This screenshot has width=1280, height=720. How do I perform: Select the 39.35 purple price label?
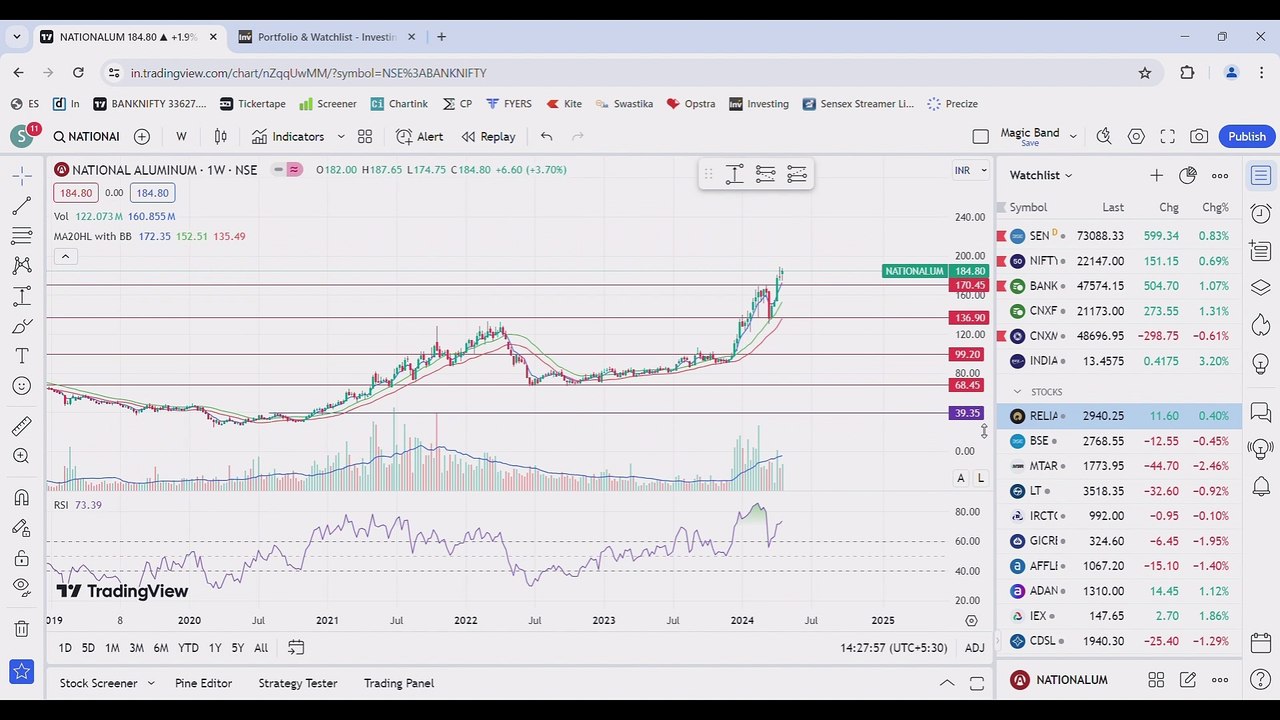click(x=967, y=413)
